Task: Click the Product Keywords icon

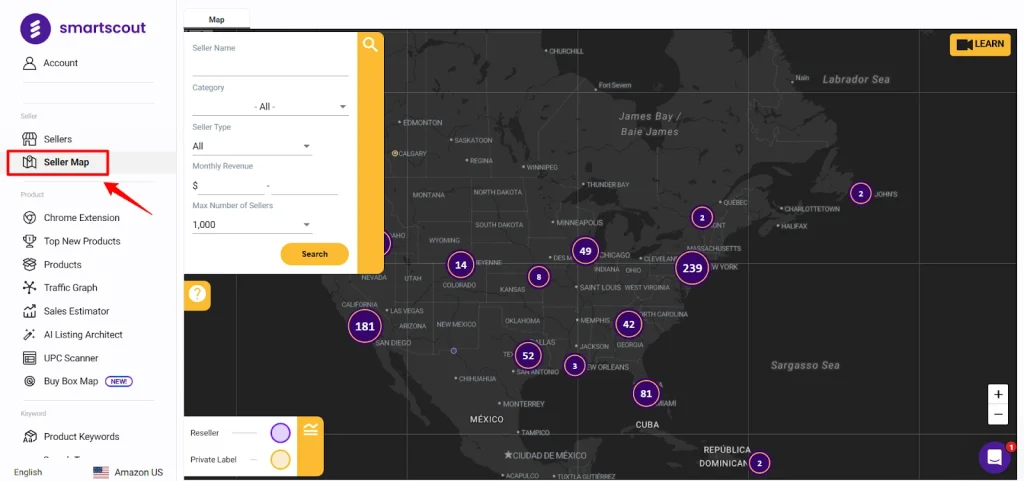Action: (29, 437)
